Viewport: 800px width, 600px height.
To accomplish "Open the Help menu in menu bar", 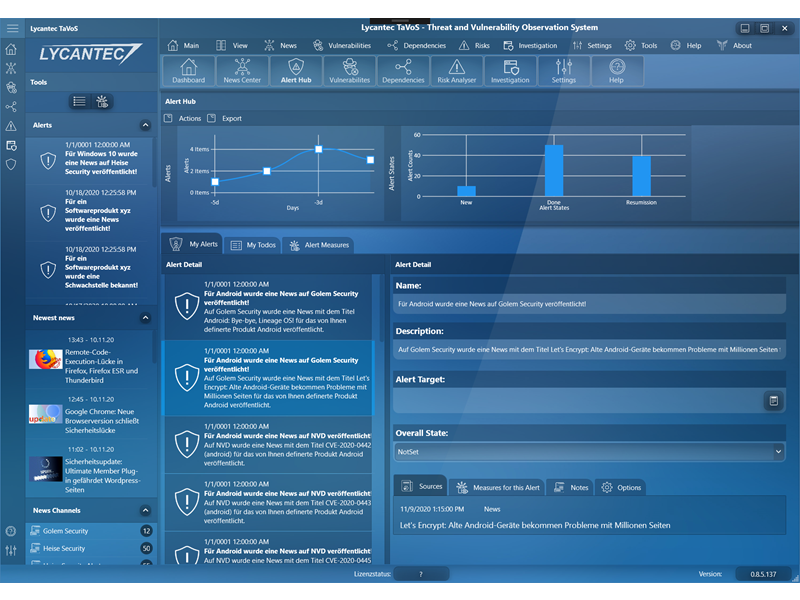I will (686, 45).
